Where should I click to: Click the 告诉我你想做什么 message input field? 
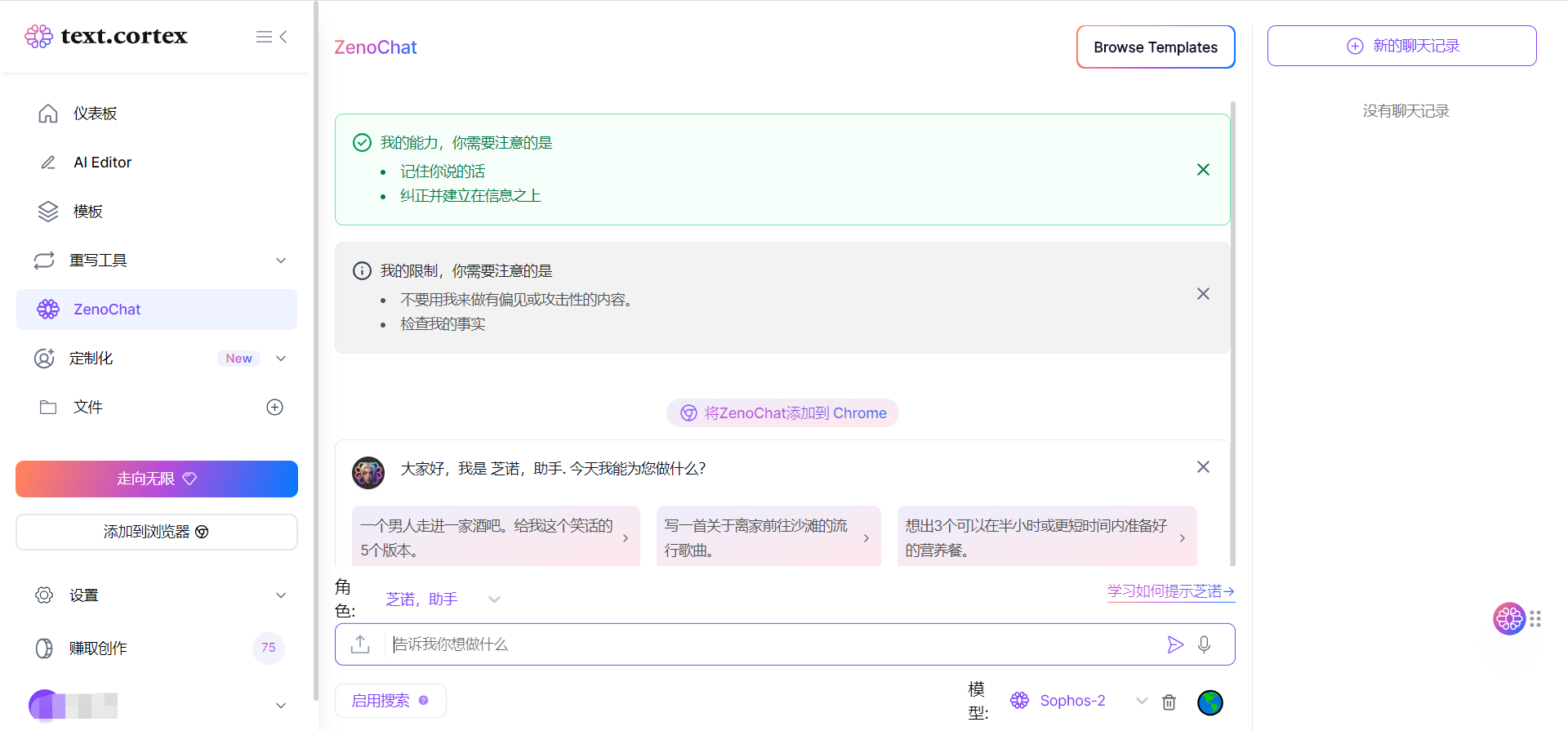click(768, 644)
